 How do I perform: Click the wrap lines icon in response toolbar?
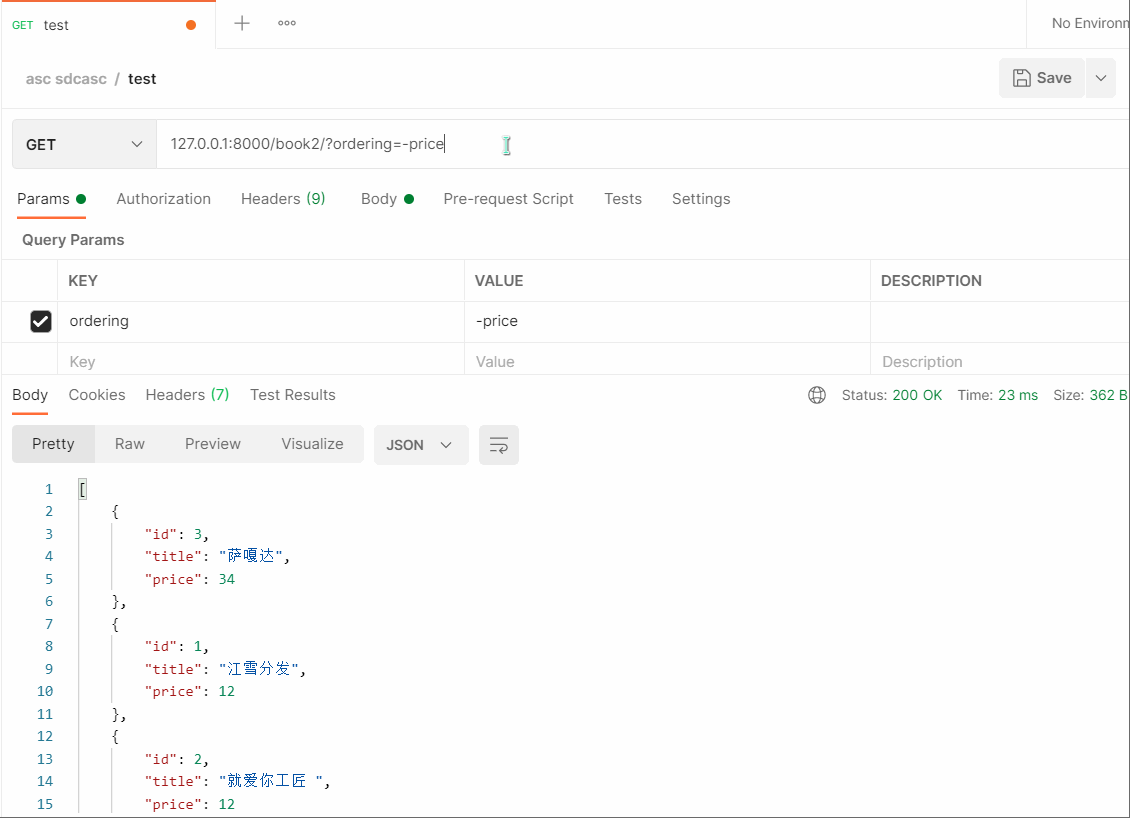(498, 445)
